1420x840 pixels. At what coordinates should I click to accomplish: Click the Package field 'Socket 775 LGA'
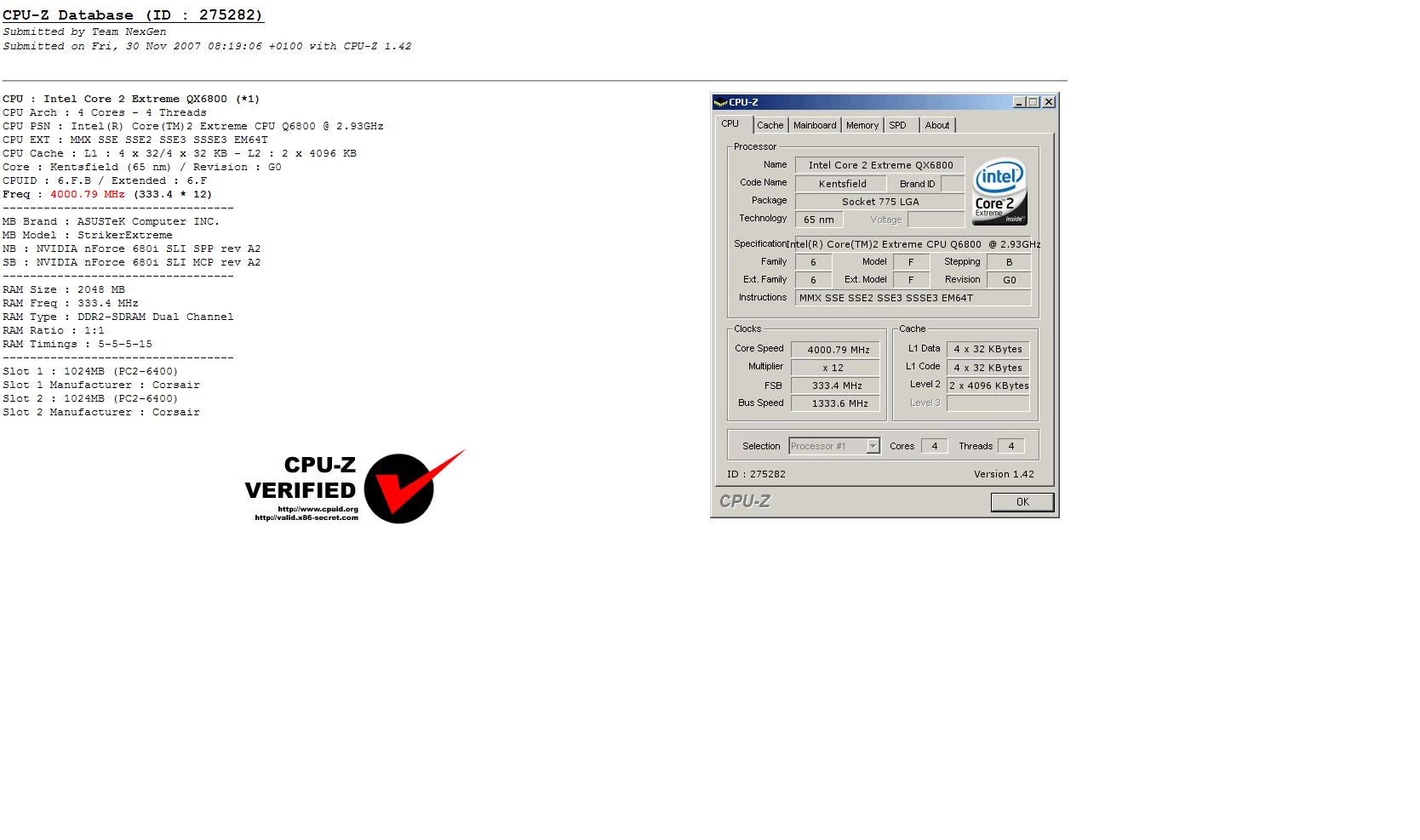tap(880, 202)
